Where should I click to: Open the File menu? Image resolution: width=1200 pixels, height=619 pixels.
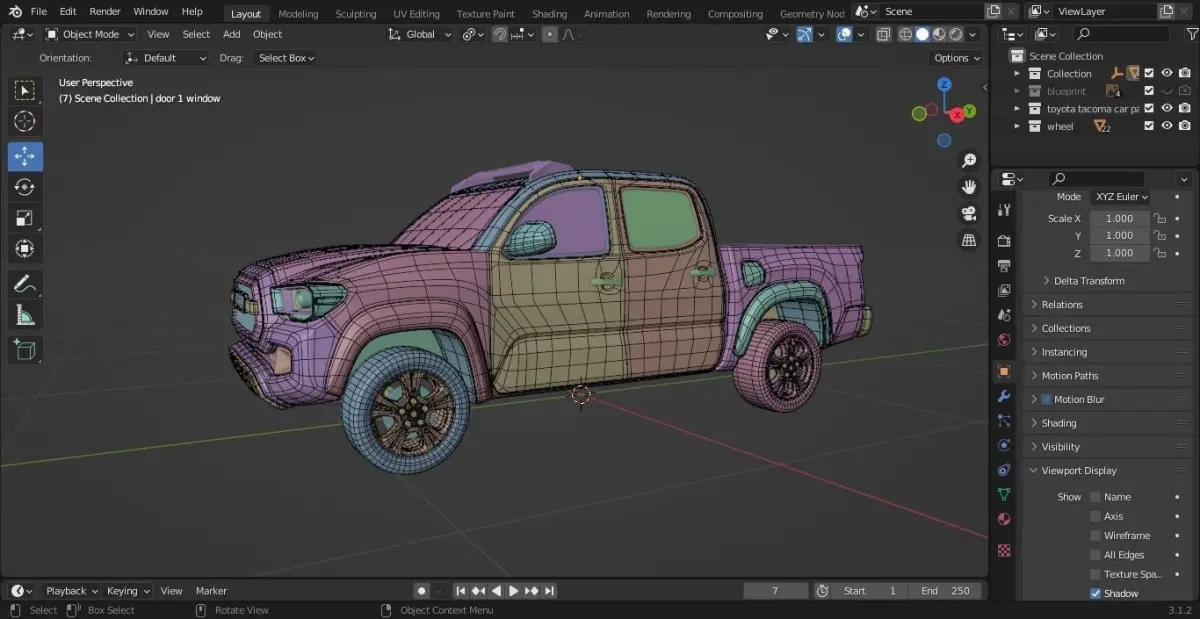tap(39, 12)
